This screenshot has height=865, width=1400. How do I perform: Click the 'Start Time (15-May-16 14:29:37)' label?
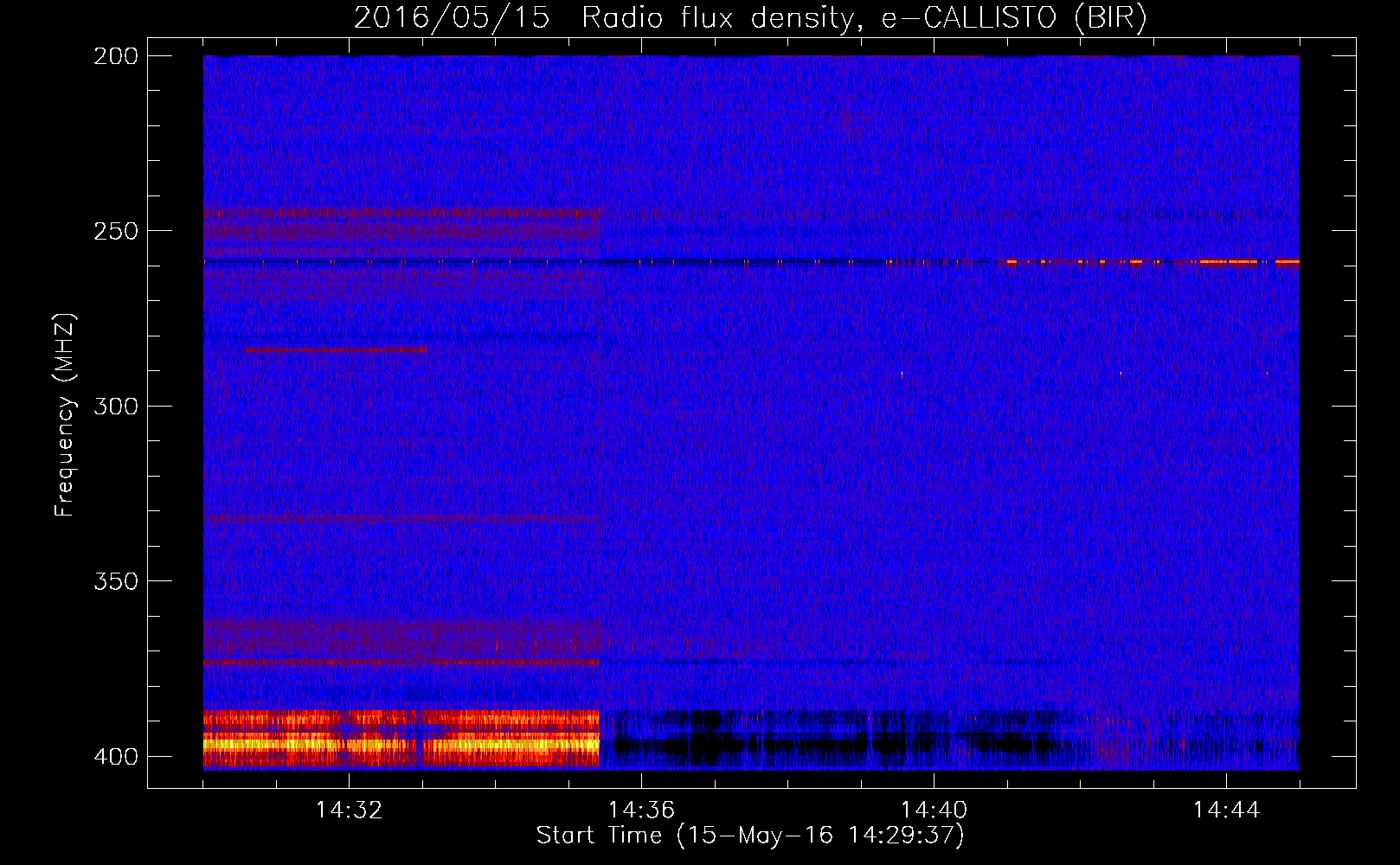(750, 836)
